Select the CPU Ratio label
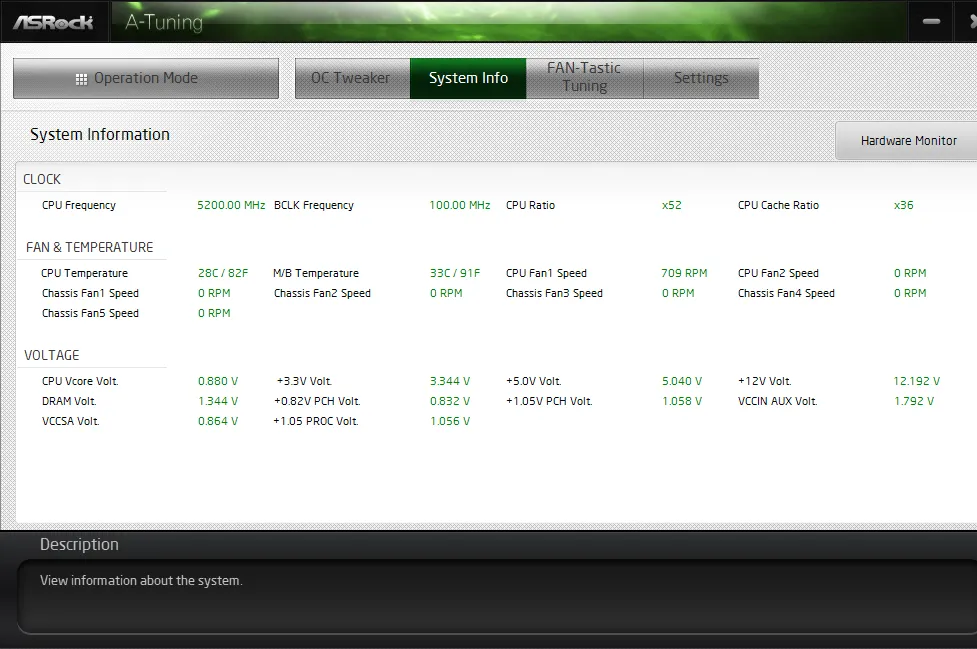This screenshot has width=977, height=649. [530, 205]
